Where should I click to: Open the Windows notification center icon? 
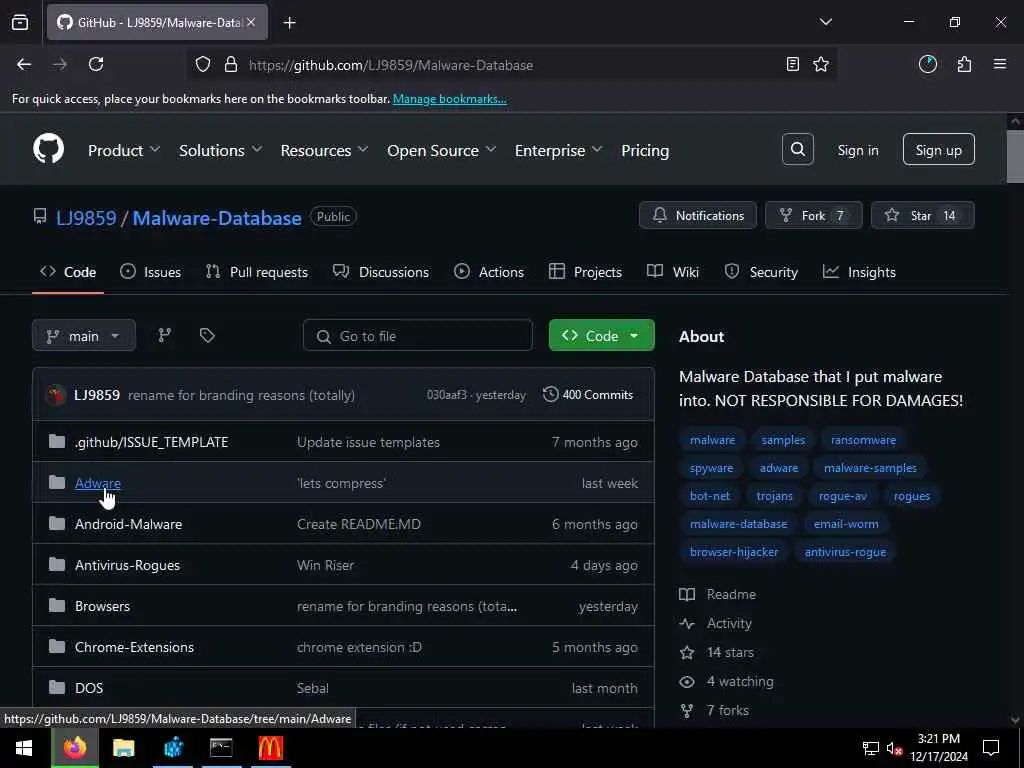(x=991, y=748)
